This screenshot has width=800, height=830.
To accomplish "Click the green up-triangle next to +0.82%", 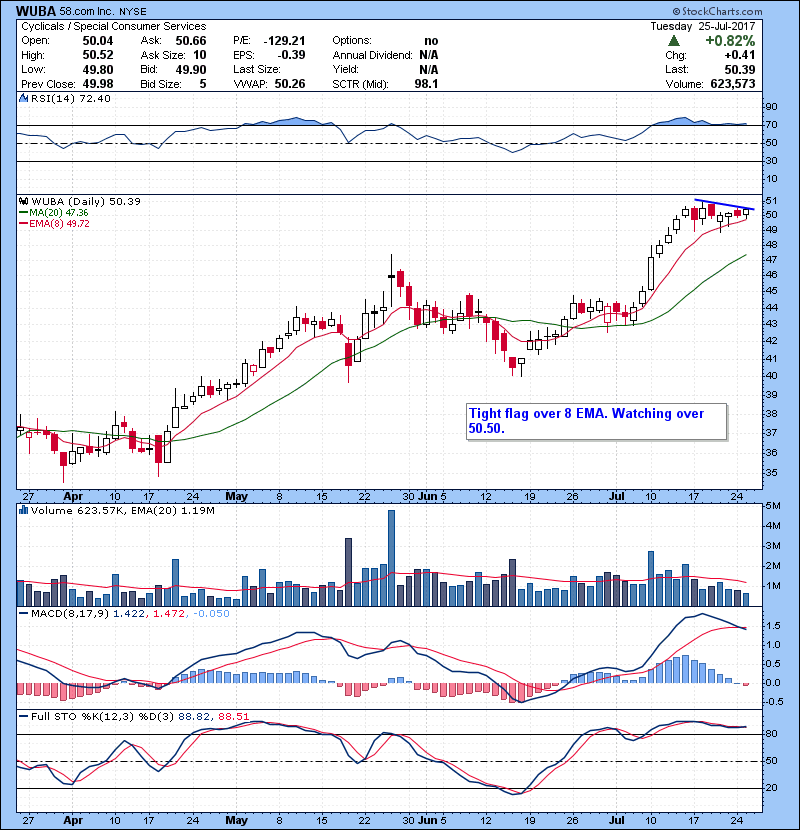I will 673,41.
